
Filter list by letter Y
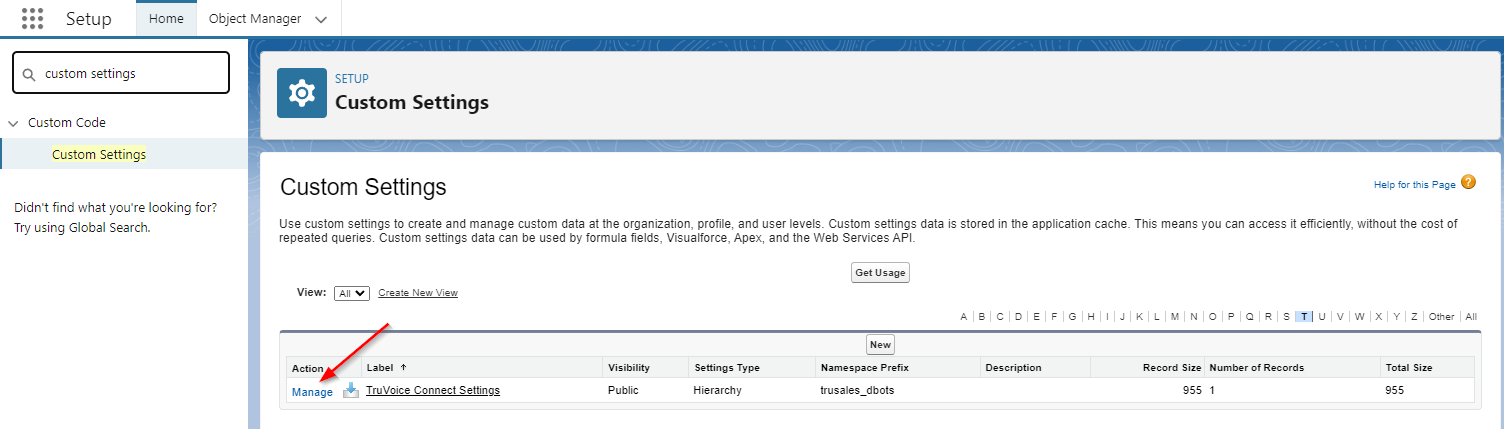point(1396,317)
